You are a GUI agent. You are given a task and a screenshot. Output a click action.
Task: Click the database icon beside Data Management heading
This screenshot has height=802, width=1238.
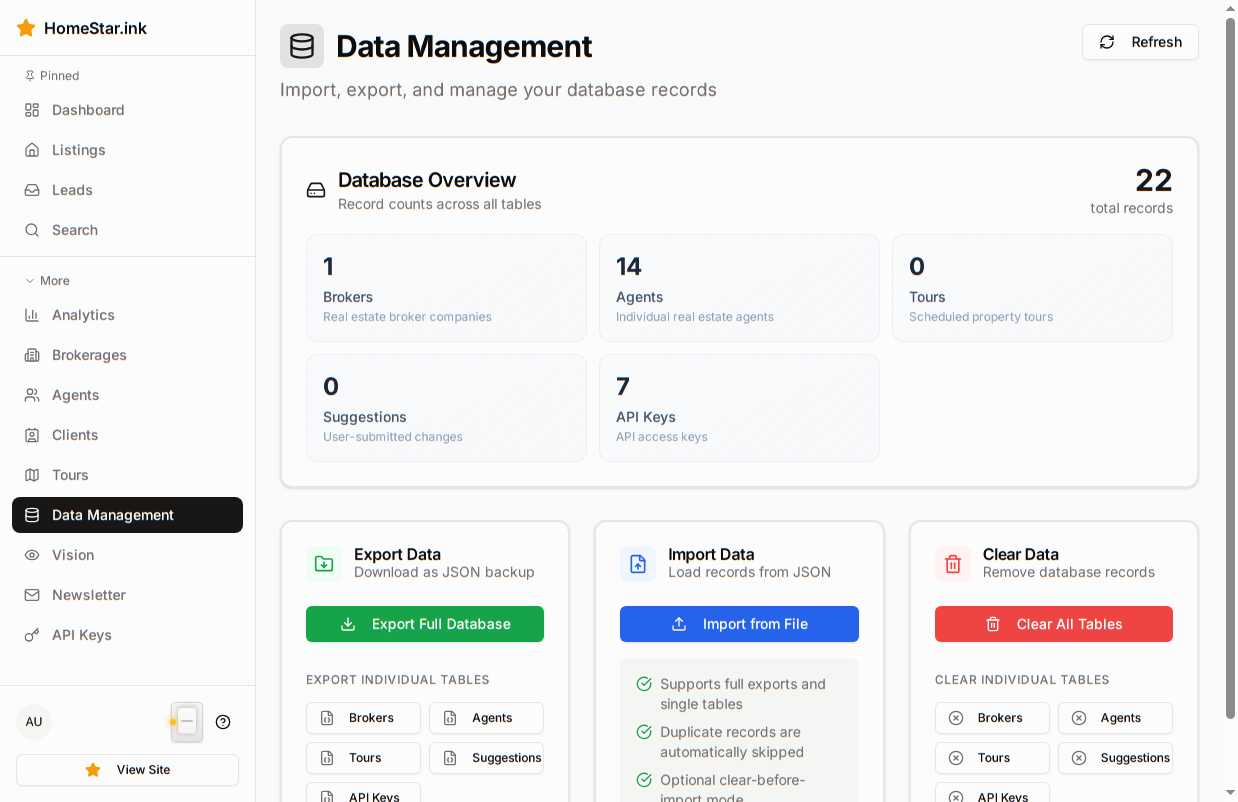coord(302,46)
